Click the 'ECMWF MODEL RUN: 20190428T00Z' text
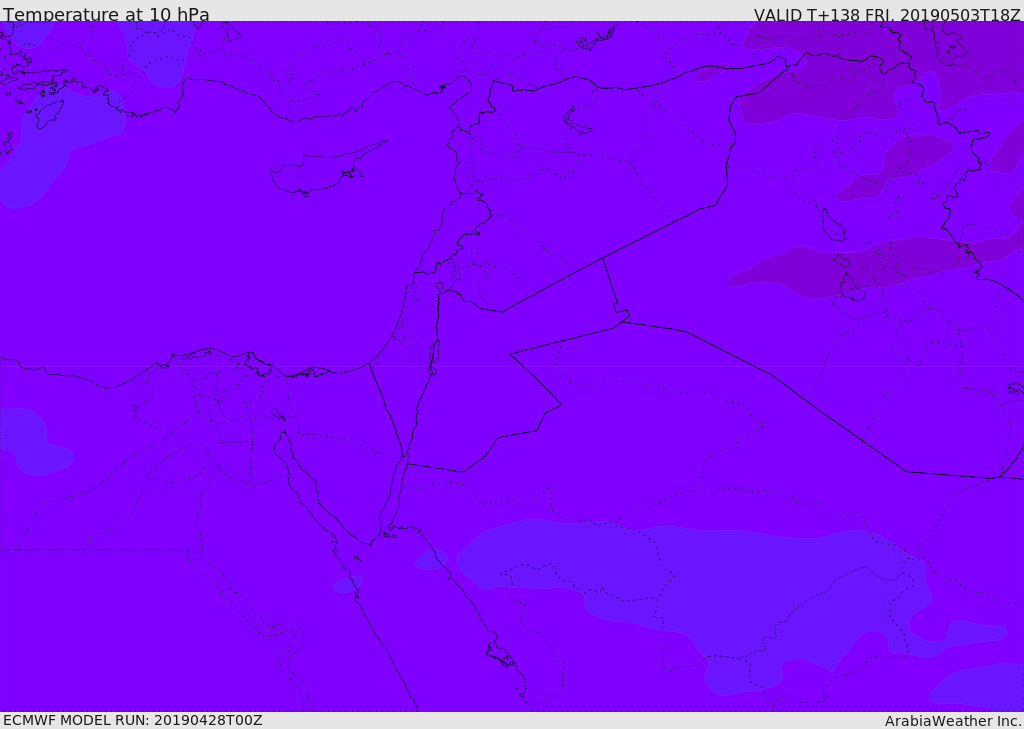 (x=133, y=721)
